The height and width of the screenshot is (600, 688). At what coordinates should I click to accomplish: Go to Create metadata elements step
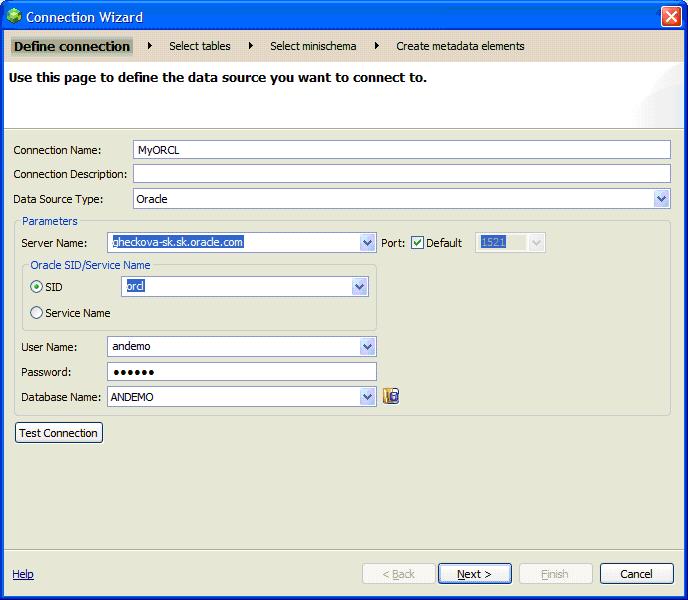point(460,46)
